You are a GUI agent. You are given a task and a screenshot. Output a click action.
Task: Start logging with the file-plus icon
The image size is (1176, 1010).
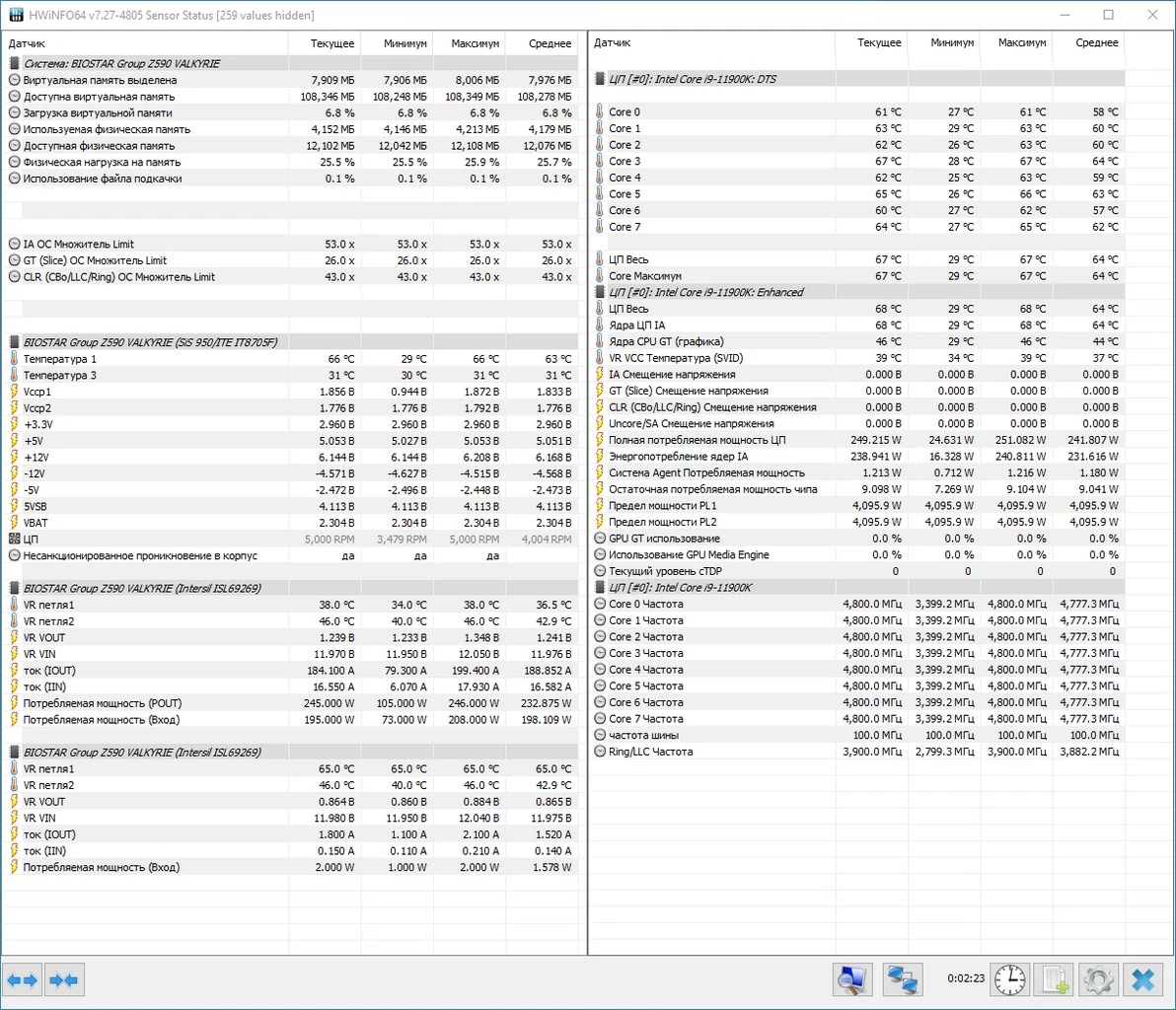pyautogui.click(x=1054, y=979)
